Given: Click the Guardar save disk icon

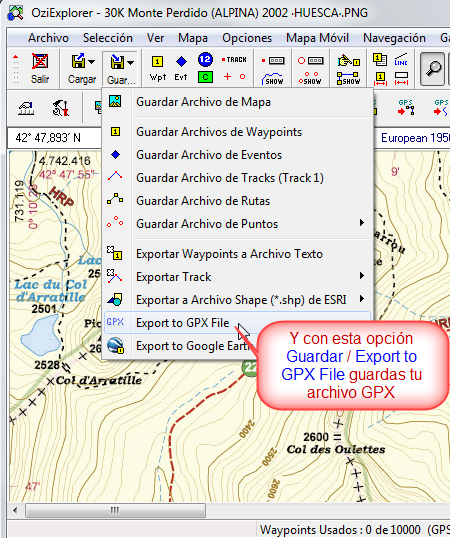Looking at the screenshot, I should click(117, 62).
